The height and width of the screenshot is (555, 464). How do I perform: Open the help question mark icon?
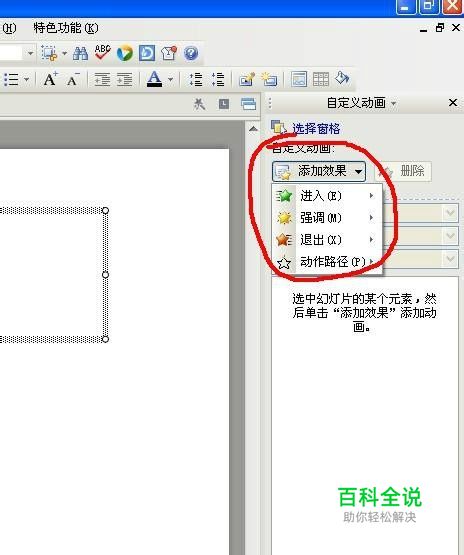(x=191, y=53)
